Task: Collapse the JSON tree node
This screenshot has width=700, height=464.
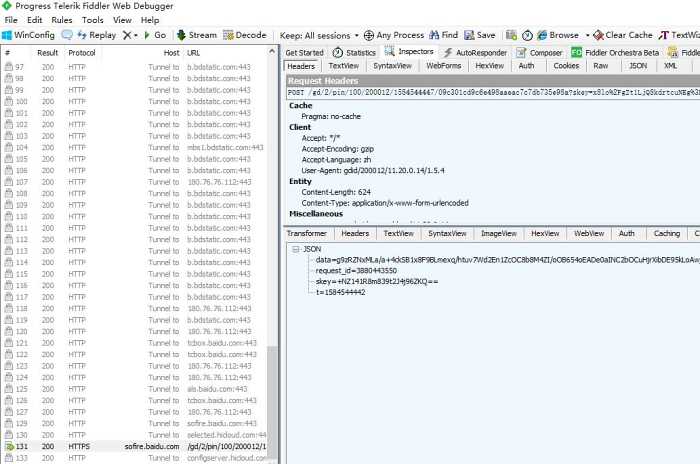Action: tap(295, 249)
